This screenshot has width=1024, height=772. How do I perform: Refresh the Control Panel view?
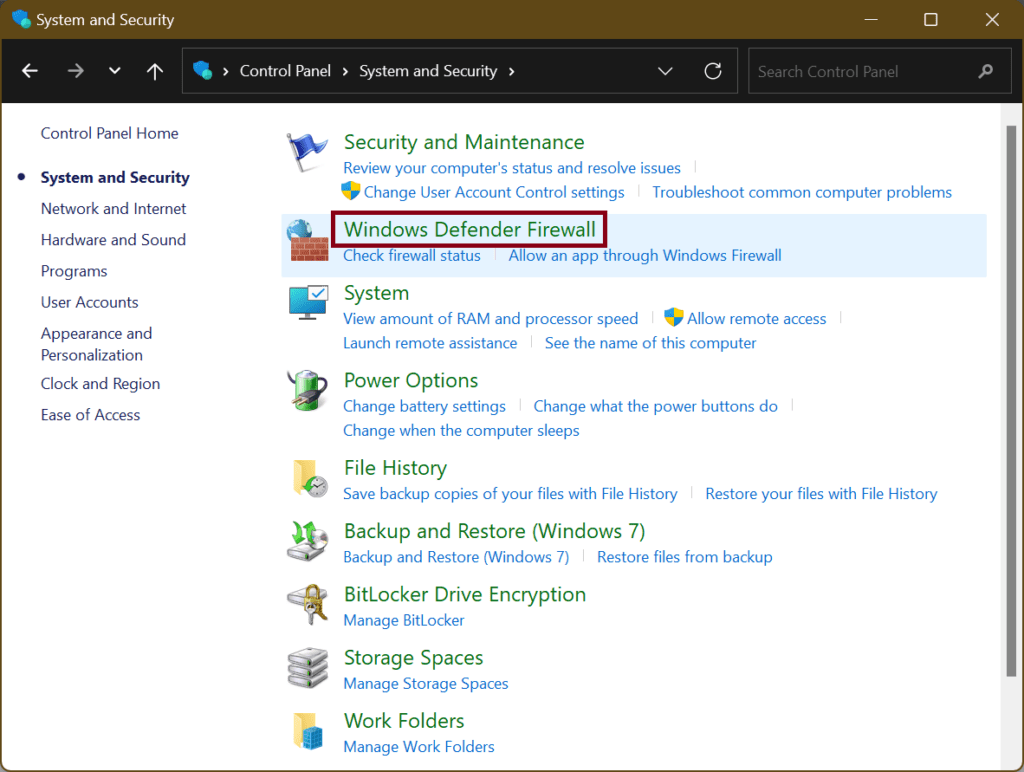click(712, 70)
